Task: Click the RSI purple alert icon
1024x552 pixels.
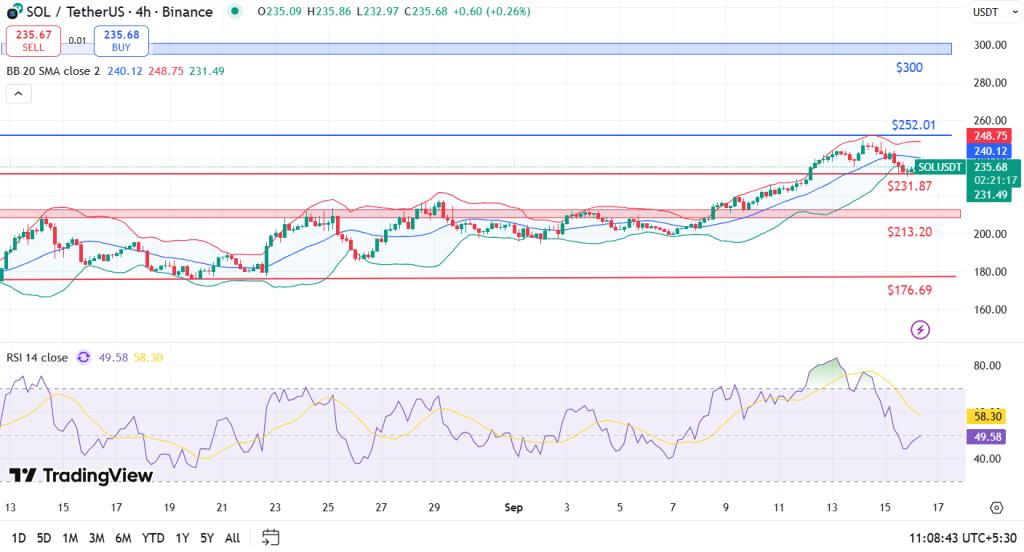Action: 84,357
